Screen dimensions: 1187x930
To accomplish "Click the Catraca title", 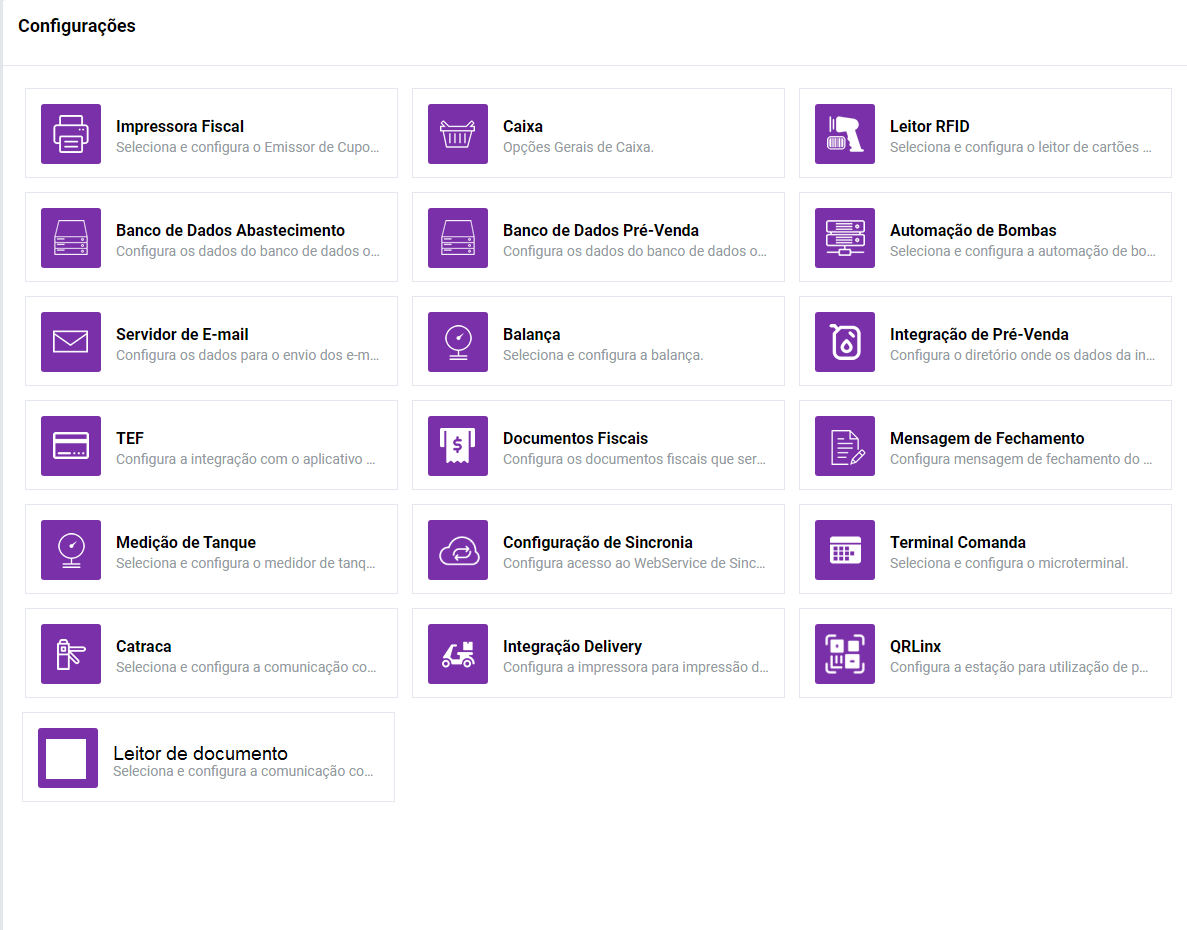I will pos(143,646).
